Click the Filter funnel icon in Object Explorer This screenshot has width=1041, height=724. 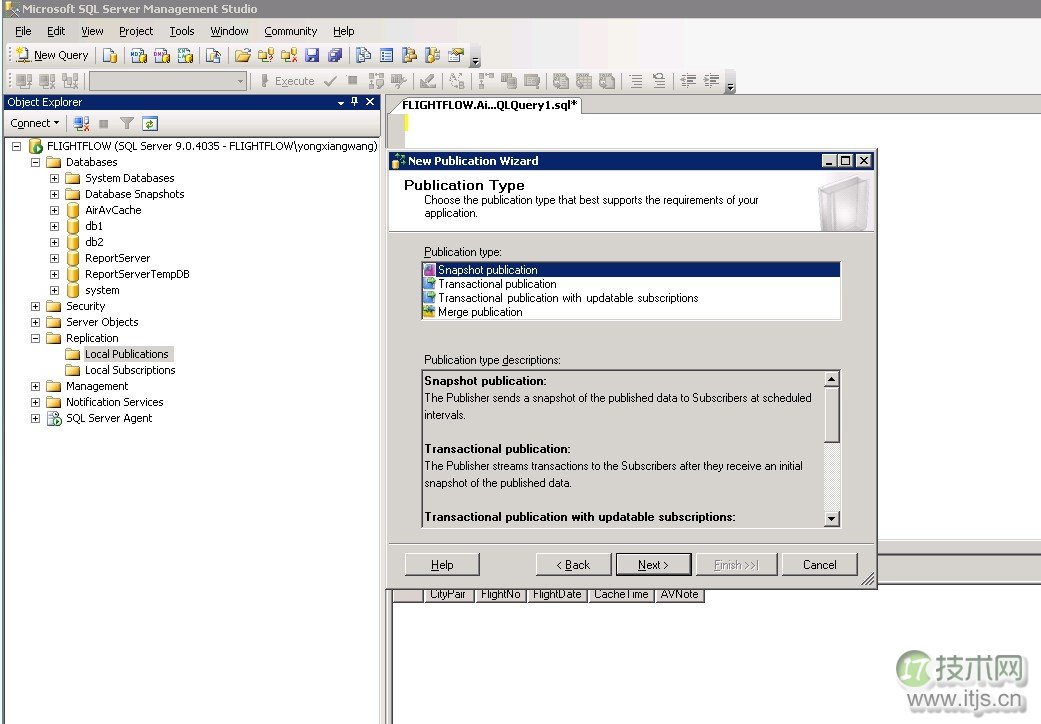point(127,123)
